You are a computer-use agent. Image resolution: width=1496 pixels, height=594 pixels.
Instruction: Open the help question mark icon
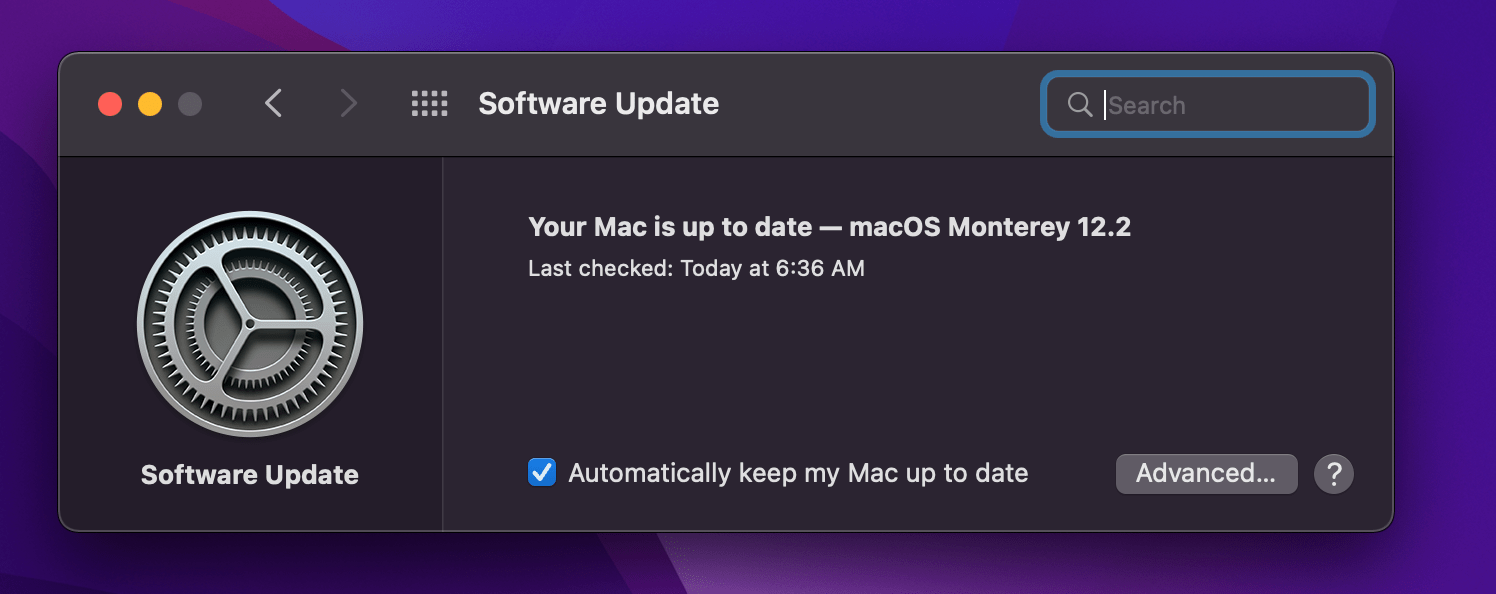(1334, 473)
